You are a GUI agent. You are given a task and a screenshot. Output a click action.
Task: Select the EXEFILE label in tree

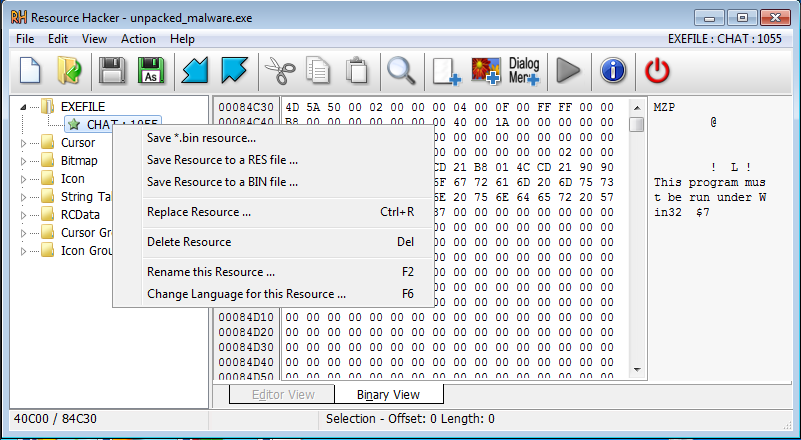[x=83, y=107]
